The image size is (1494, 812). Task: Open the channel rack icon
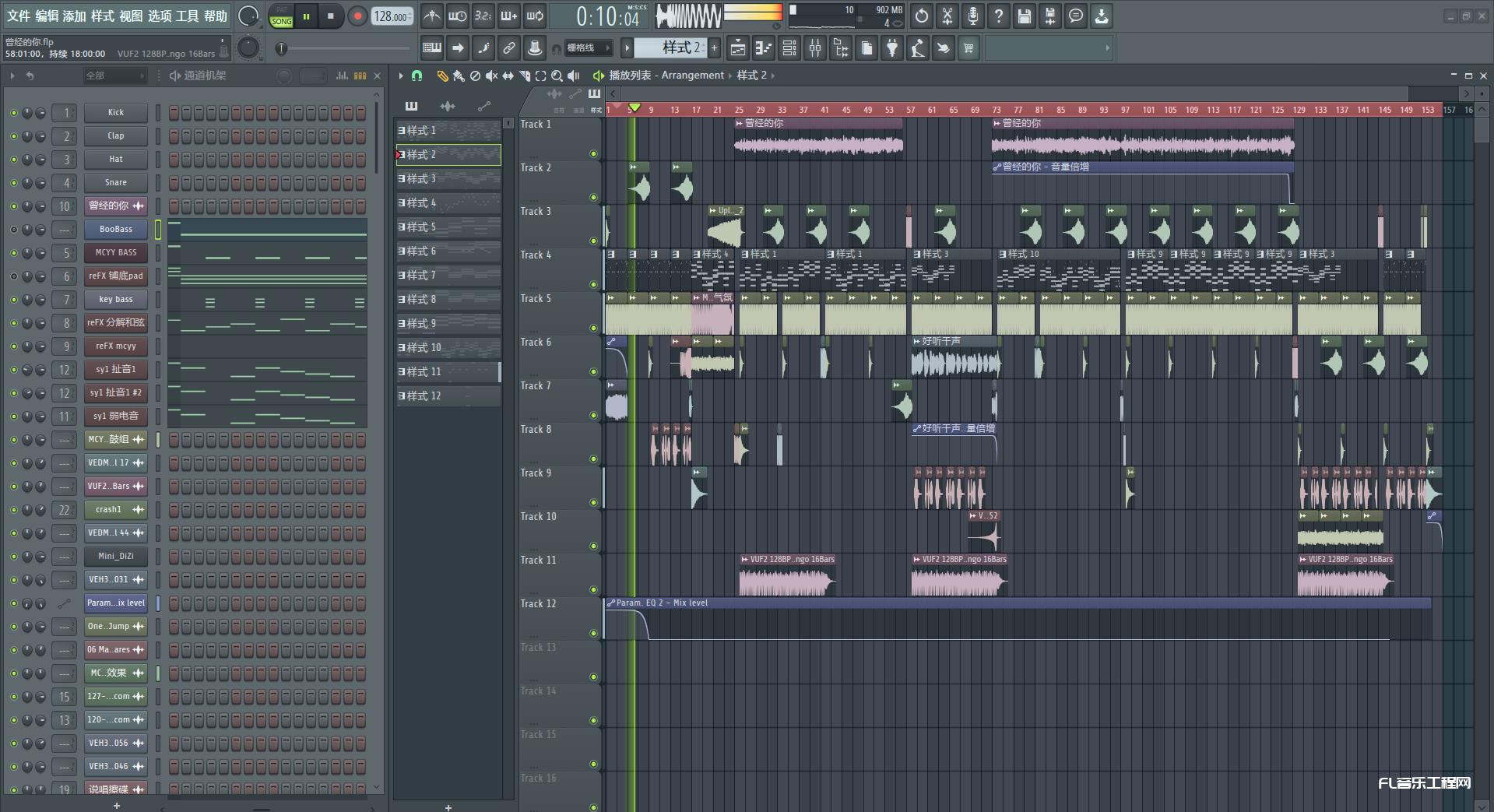tap(789, 48)
